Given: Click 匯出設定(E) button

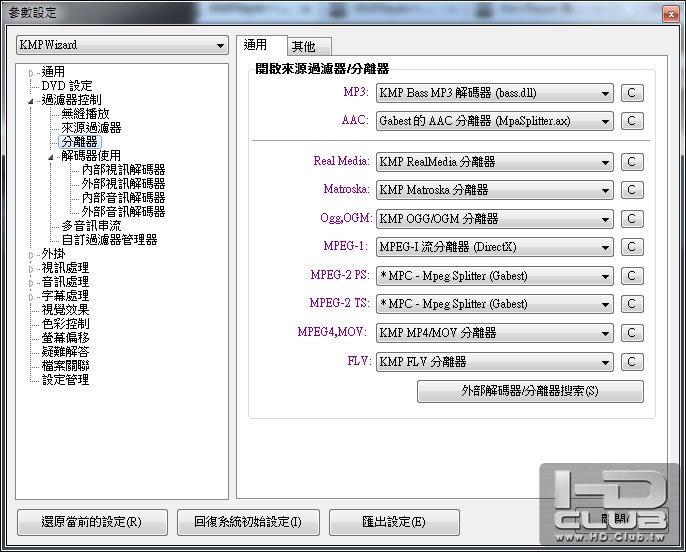Looking at the screenshot, I should pyautogui.click(x=394, y=522).
